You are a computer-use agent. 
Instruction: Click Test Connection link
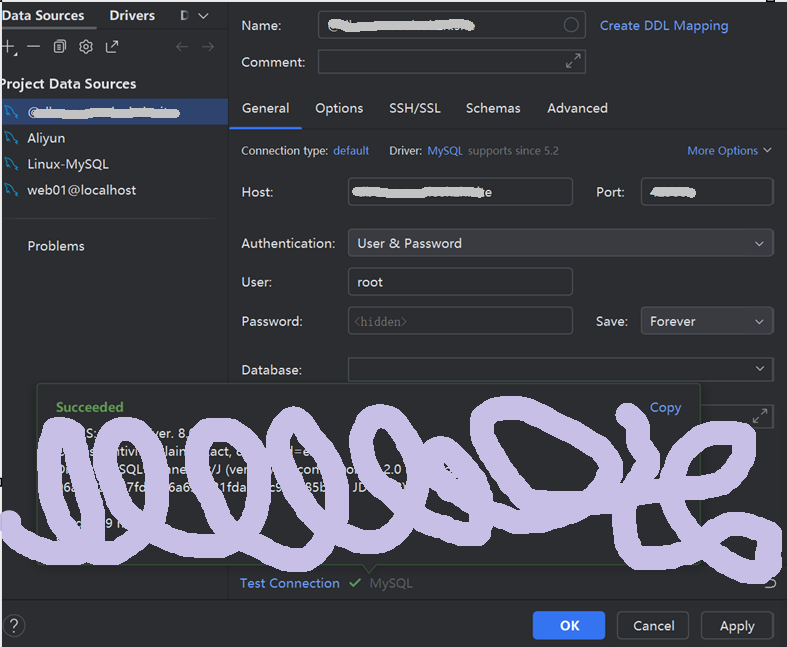click(x=290, y=583)
